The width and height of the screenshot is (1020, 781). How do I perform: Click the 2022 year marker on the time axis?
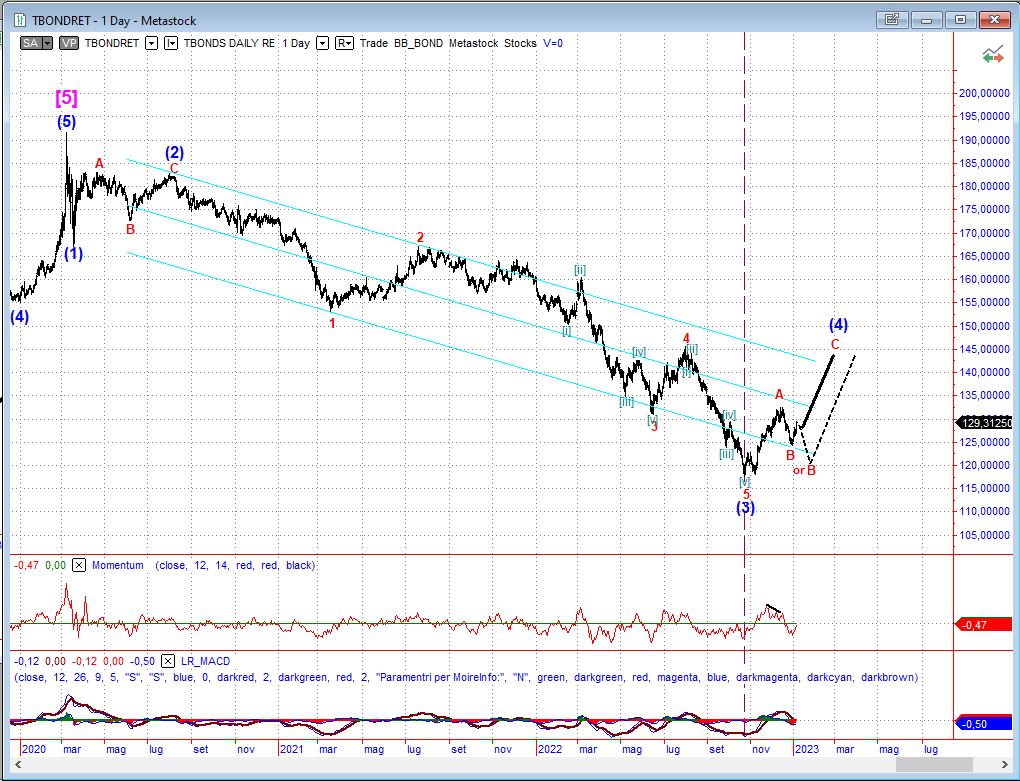(550, 749)
